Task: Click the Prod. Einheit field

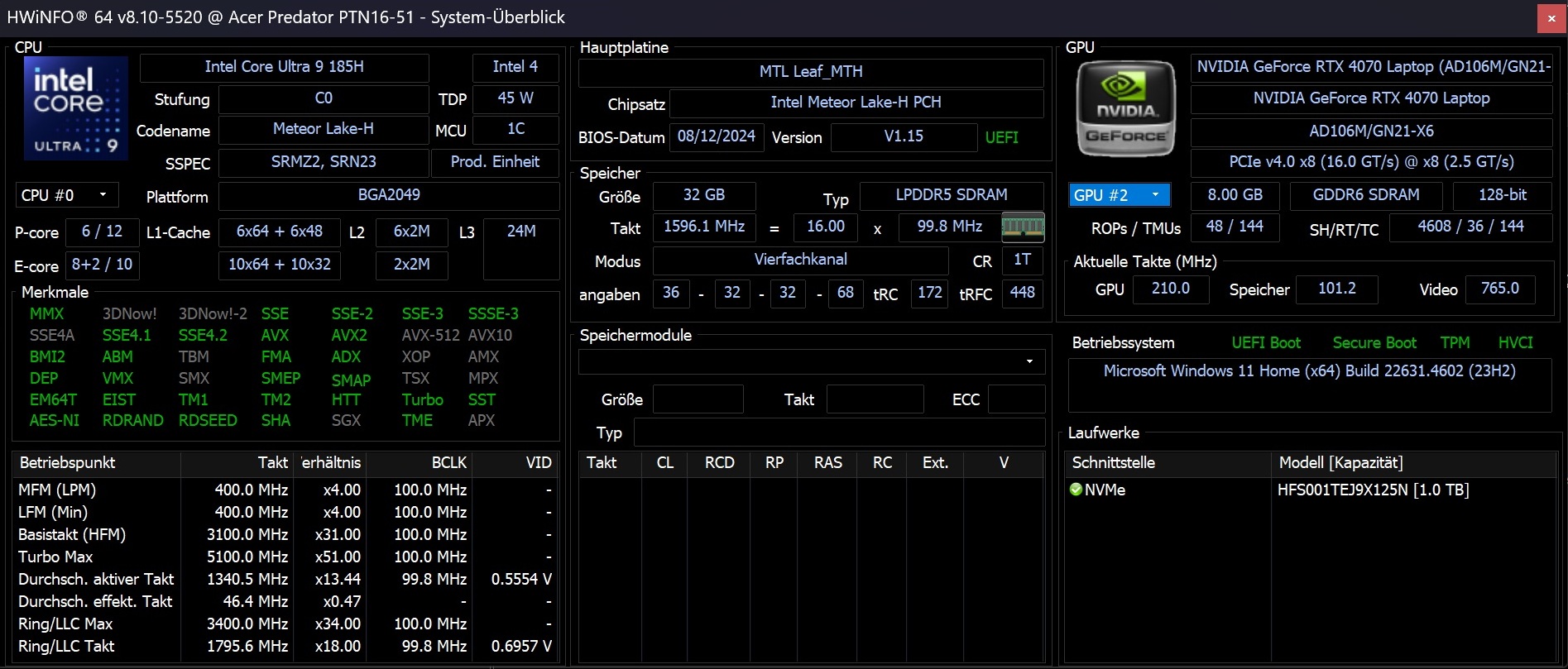Action: 495,162
